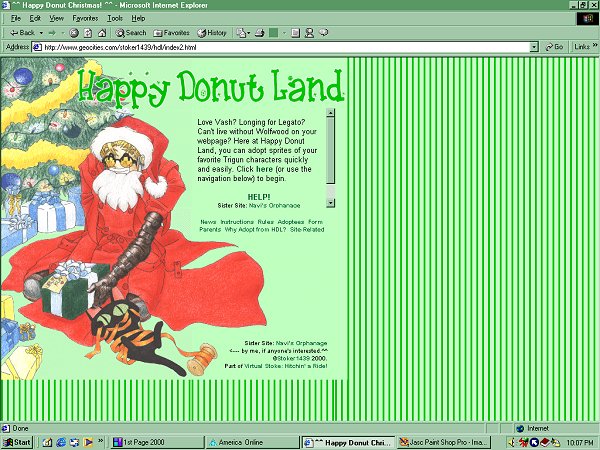
Task: Click the Show Desktop quick launch icon
Action: pos(47,442)
